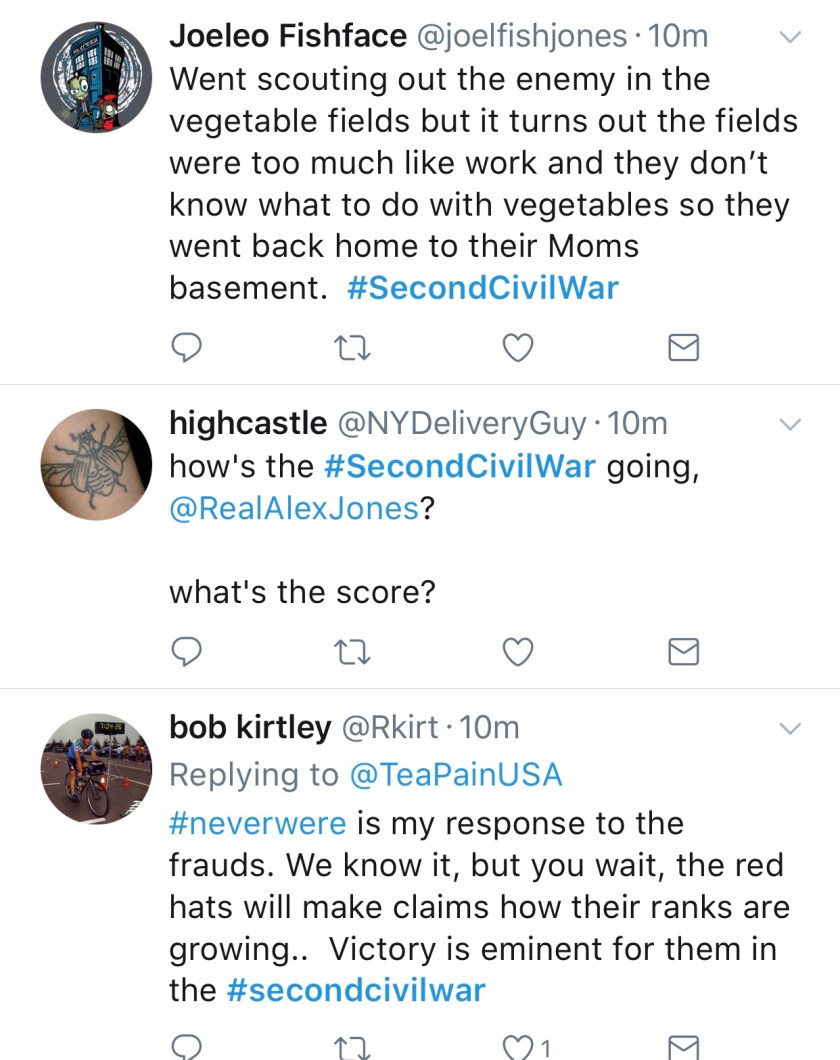Share Joeleo Fishface's tweet via direct message
The height and width of the screenshot is (1060, 840).
coord(682,347)
